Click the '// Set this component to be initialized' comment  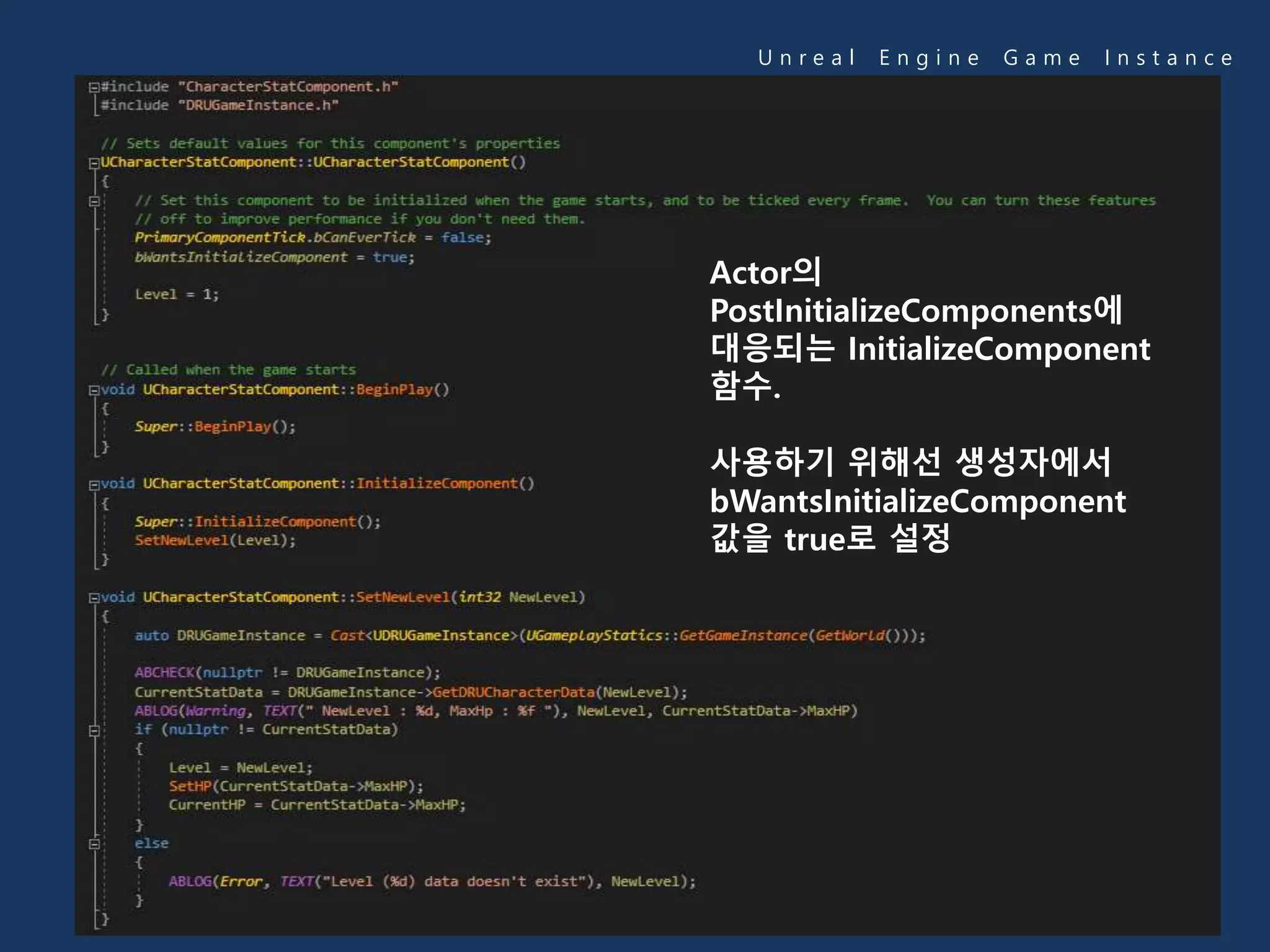pos(646,201)
